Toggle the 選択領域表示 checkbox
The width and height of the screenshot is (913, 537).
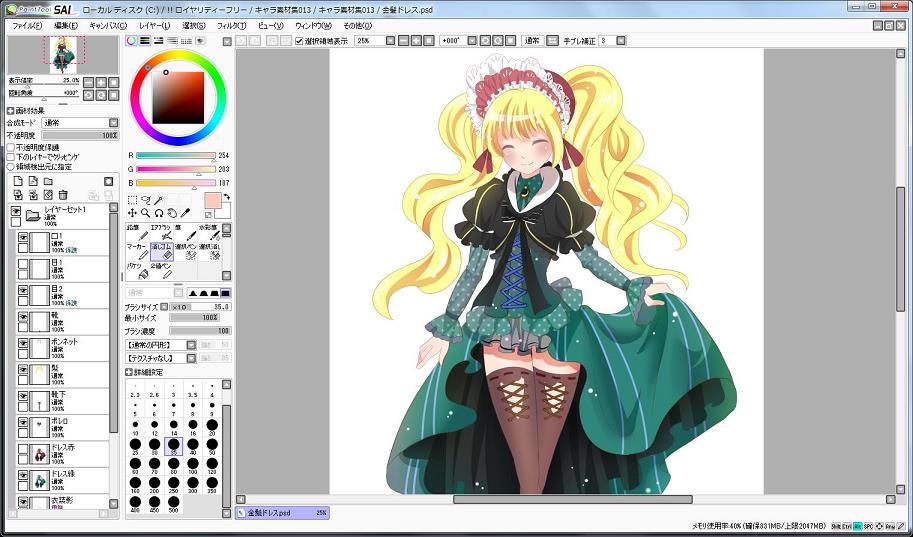(x=300, y=41)
